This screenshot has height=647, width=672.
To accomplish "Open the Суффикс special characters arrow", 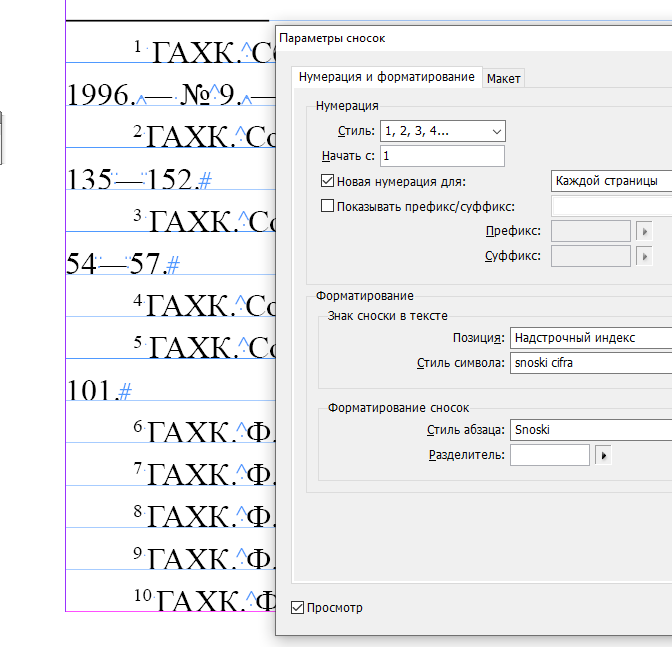I will (645, 257).
